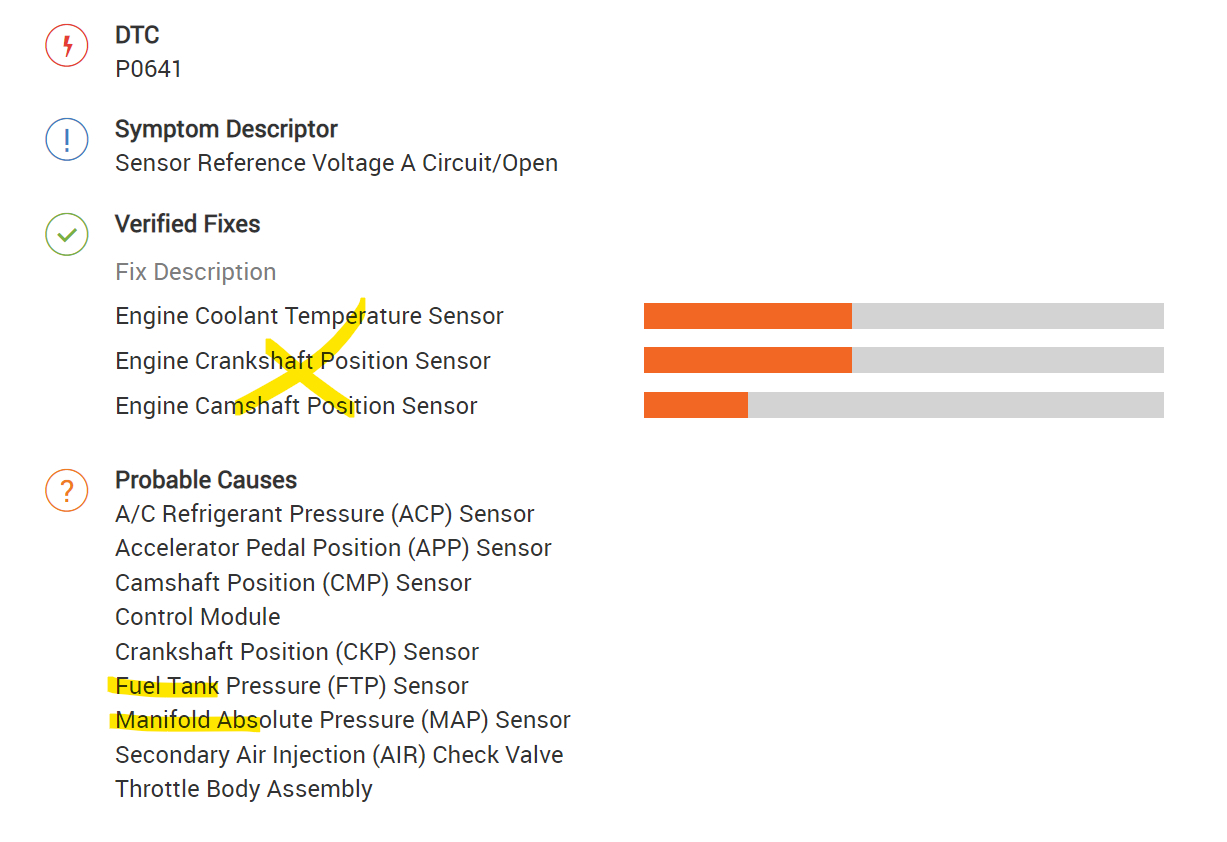Click Engine Coolant Temperature Sensor fix
1227x842 pixels.
point(309,316)
